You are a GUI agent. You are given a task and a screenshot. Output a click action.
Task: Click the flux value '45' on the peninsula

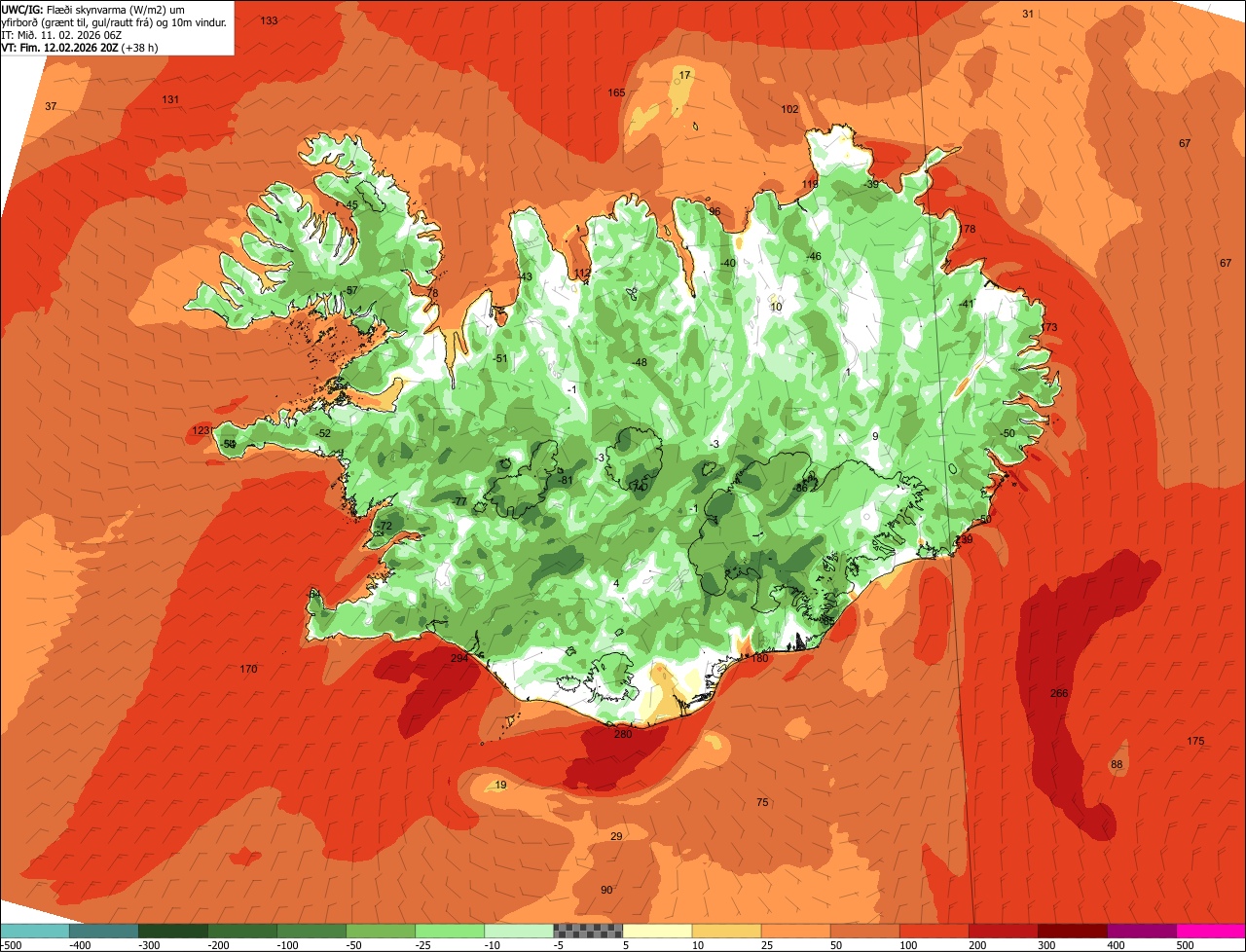(x=352, y=204)
